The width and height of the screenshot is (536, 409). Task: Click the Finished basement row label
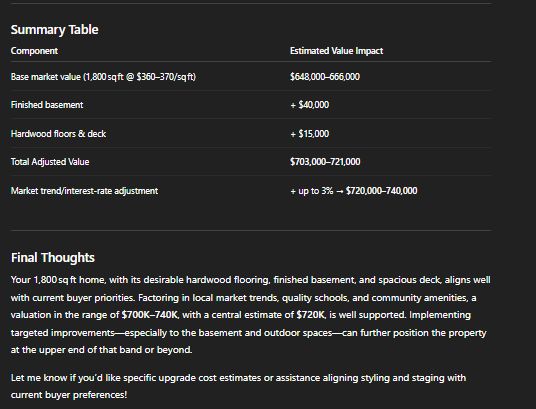point(47,105)
